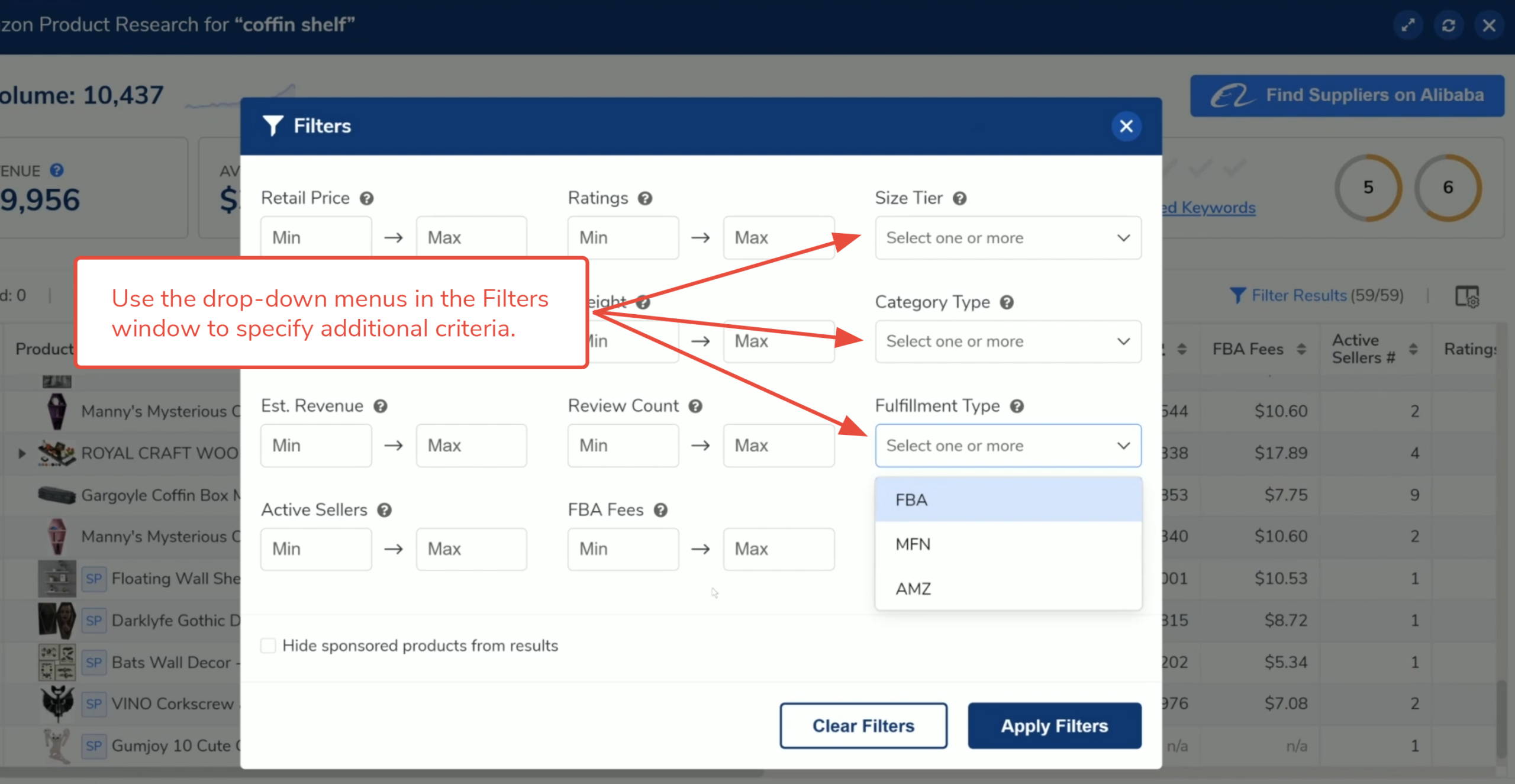The height and width of the screenshot is (784, 1515).
Task: Click the Fulfillment Type help icon
Action: click(1017, 406)
